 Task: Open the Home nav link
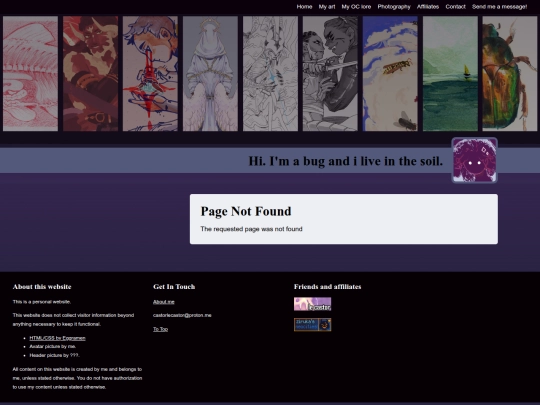click(304, 7)
